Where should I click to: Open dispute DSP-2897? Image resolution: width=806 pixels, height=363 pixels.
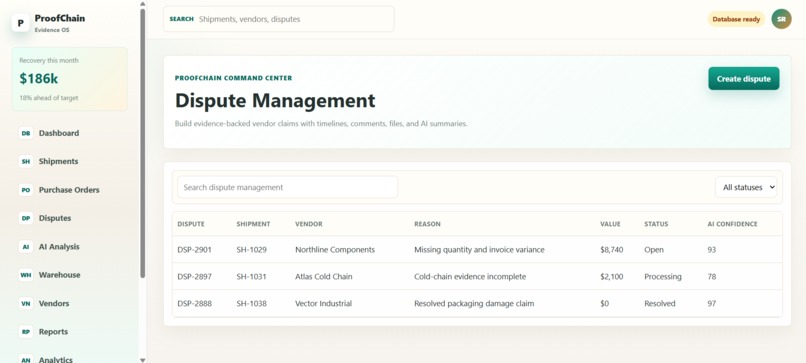point(194,277)
